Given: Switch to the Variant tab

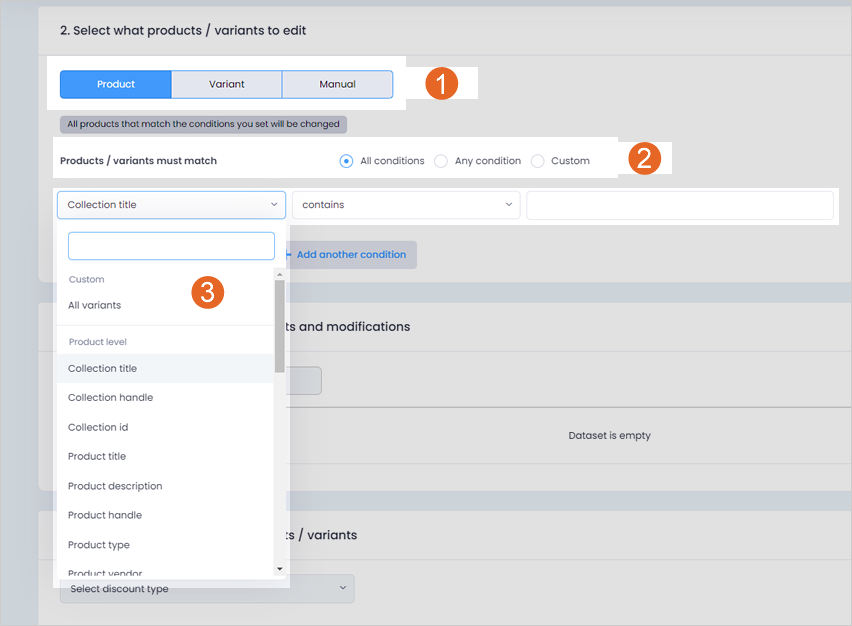Looking at the screenshot, I should [x=227, y=84].
